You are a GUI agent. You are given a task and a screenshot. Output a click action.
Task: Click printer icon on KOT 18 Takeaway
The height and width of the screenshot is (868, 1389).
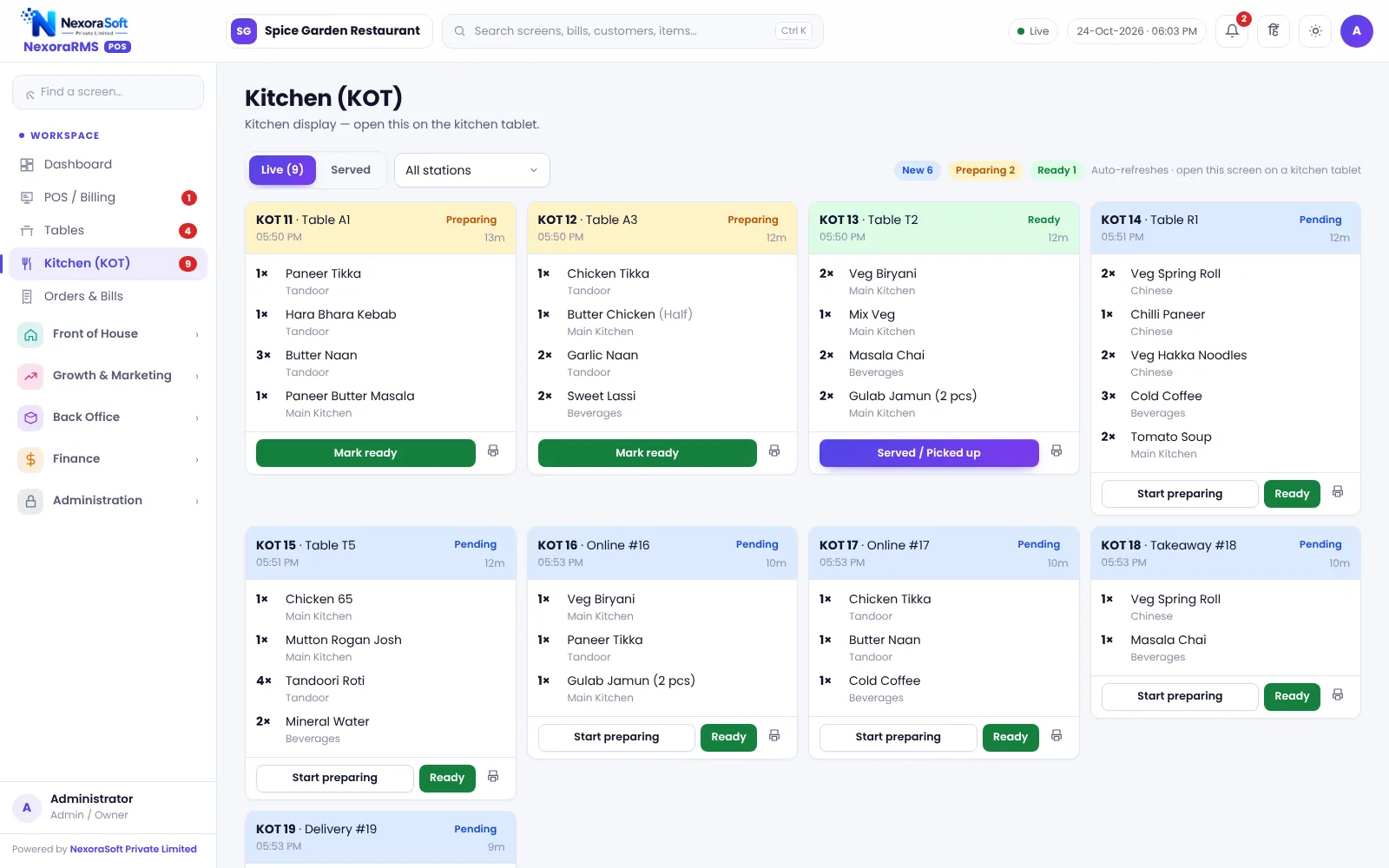[1338, 695]
